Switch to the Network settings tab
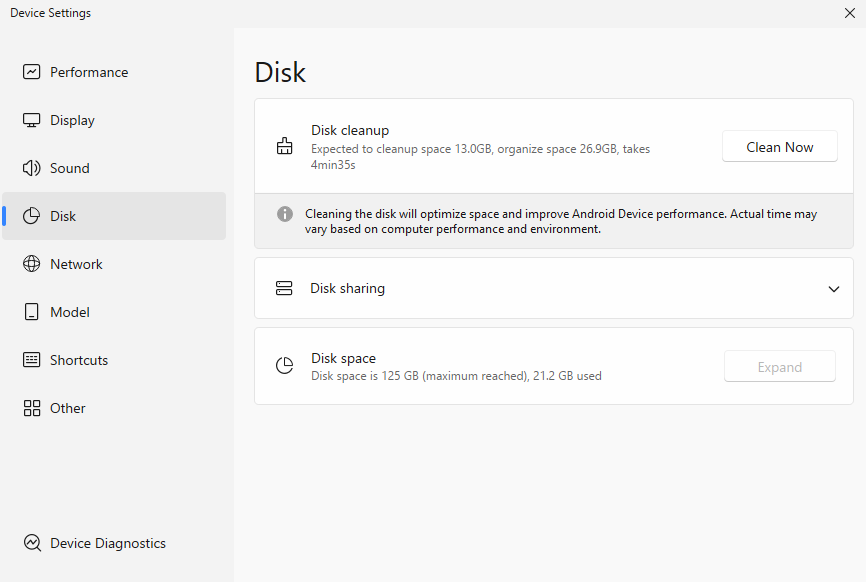Viewport: 866px width, 582px height. pos(77,264)
